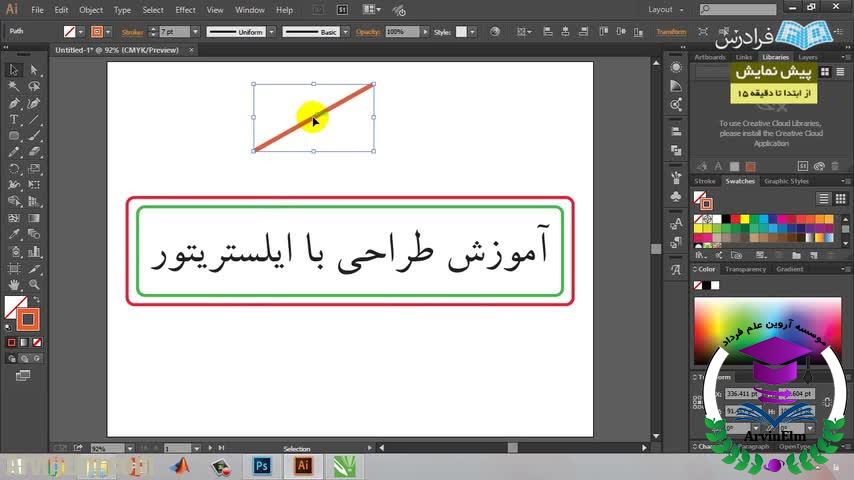The width and height of the screenshot is (854, 480).
Task: Open the File menu
Action: click(38, 10)
